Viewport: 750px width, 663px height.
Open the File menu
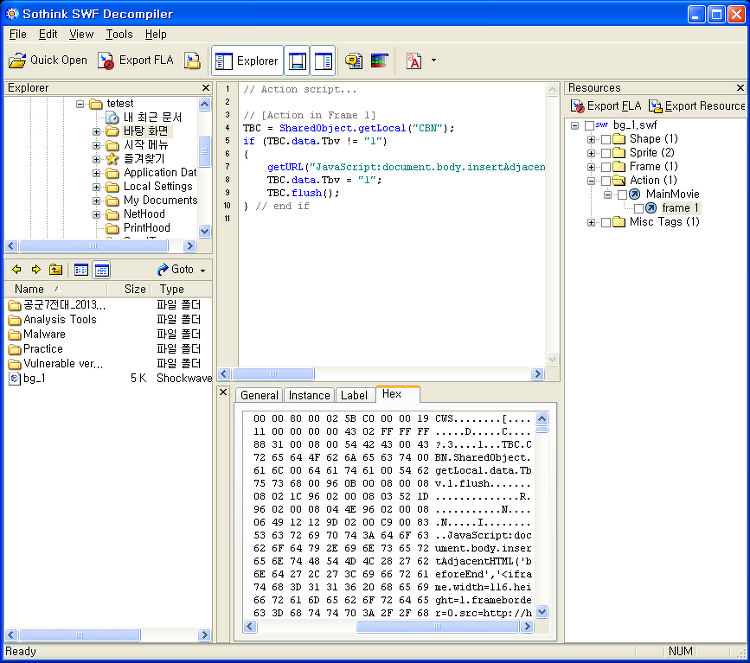[18, 34]
